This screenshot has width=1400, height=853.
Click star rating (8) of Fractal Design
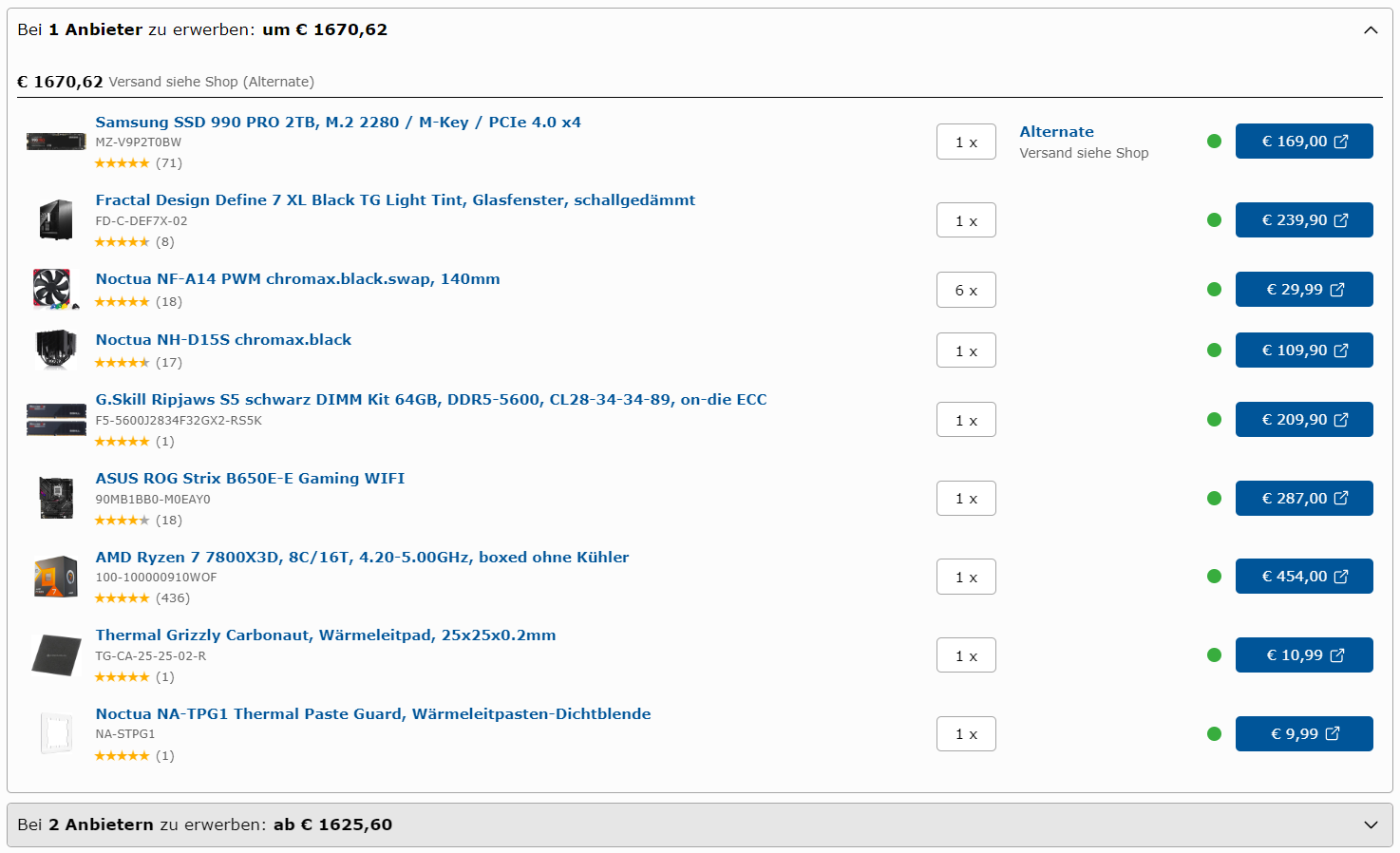135,242
